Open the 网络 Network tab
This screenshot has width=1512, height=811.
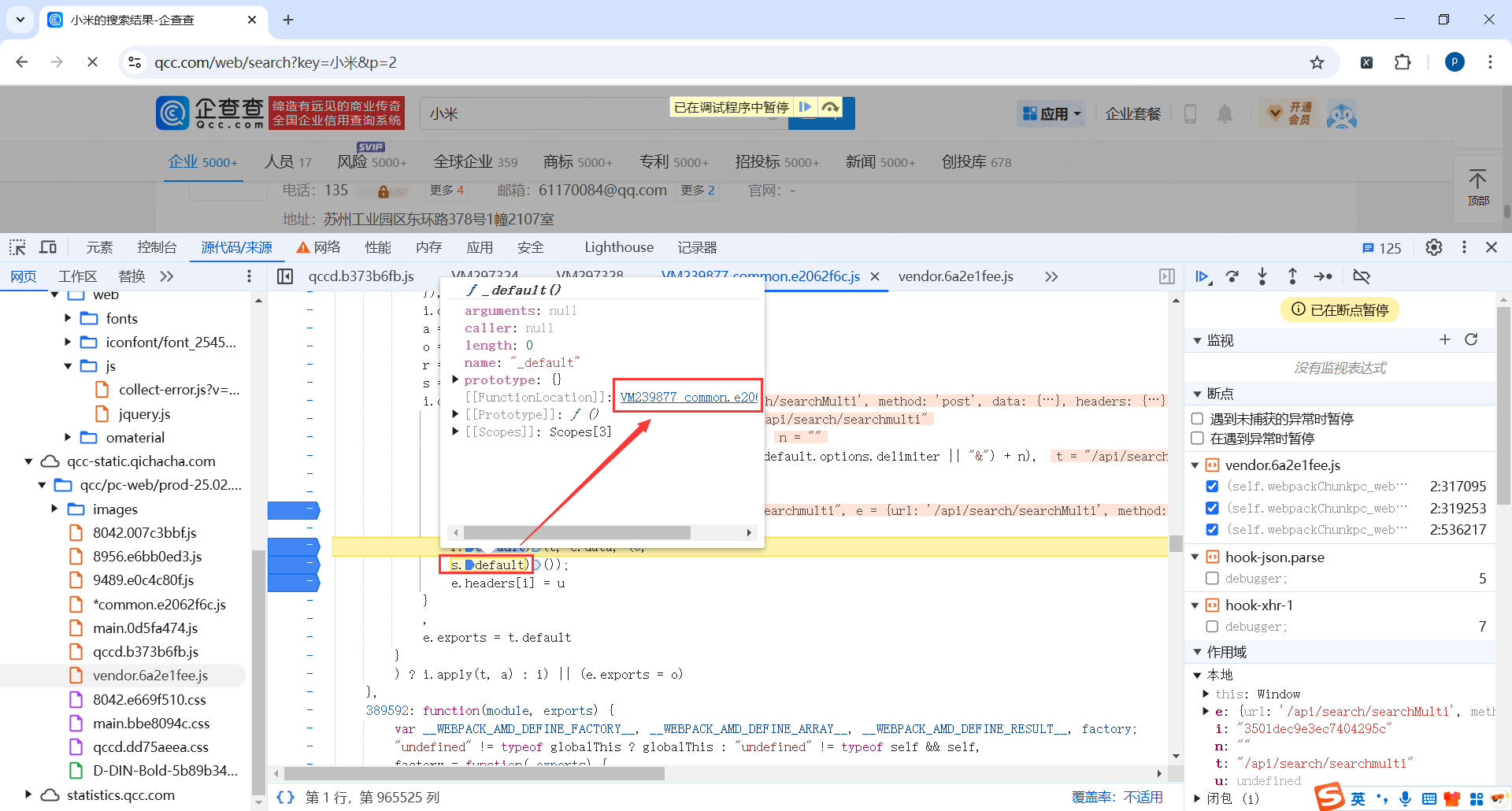click(x=319, y=247)
